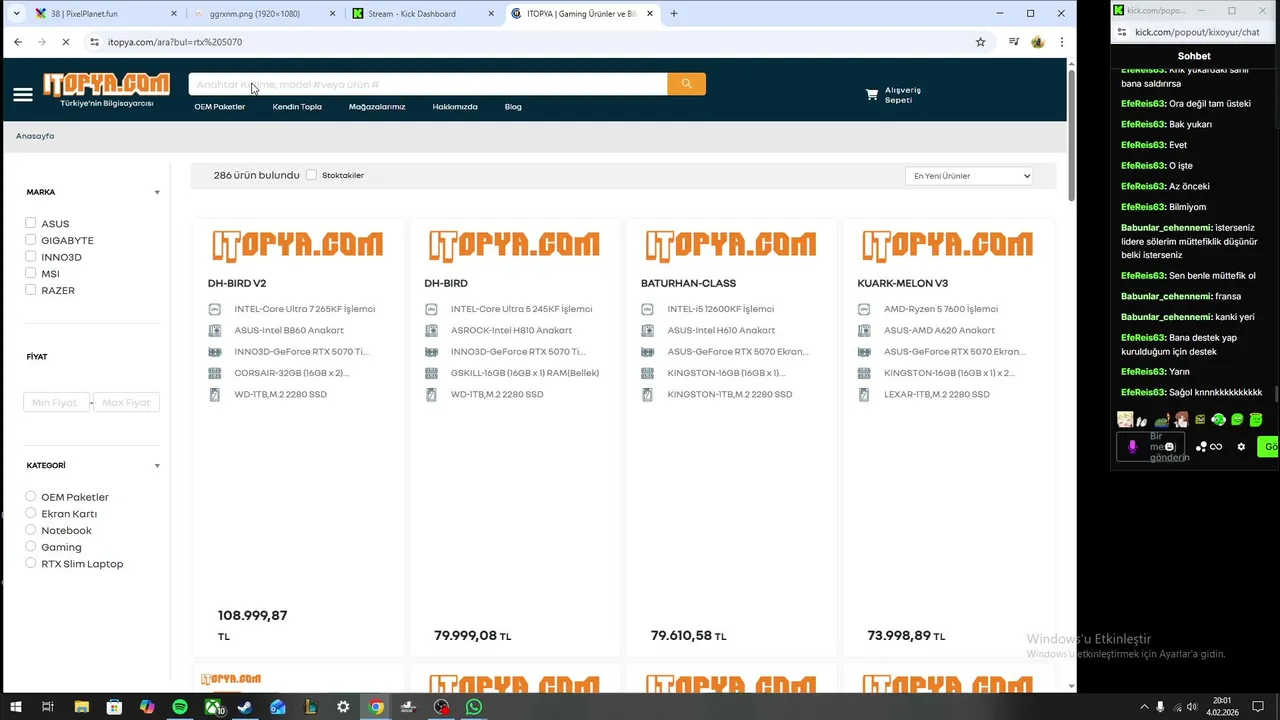Stop loading the page with X button
Viewport: 1280px width, 720px height.
point(65,42)
